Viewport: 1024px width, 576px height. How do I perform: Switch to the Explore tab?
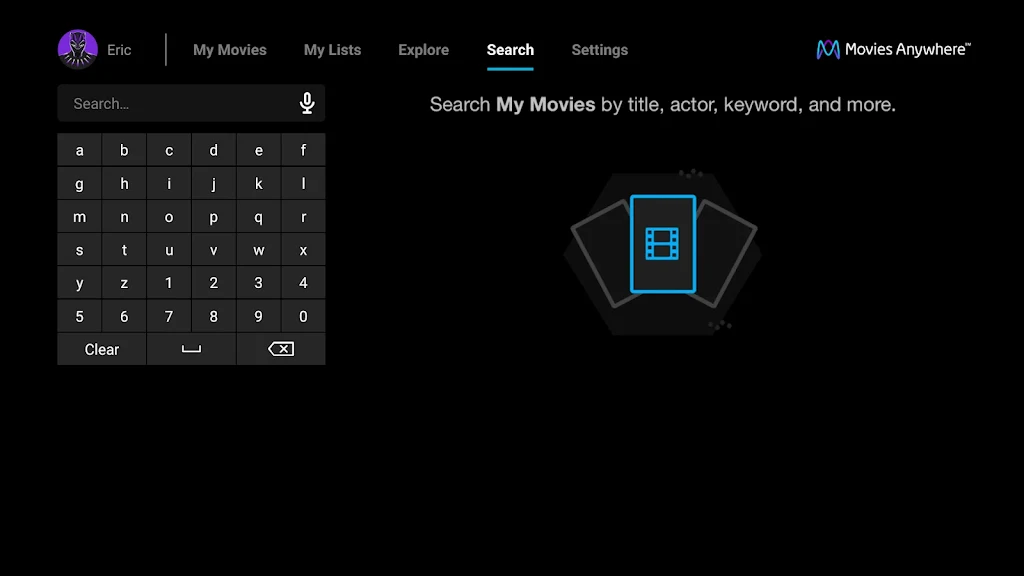click(x=423, y=50)
